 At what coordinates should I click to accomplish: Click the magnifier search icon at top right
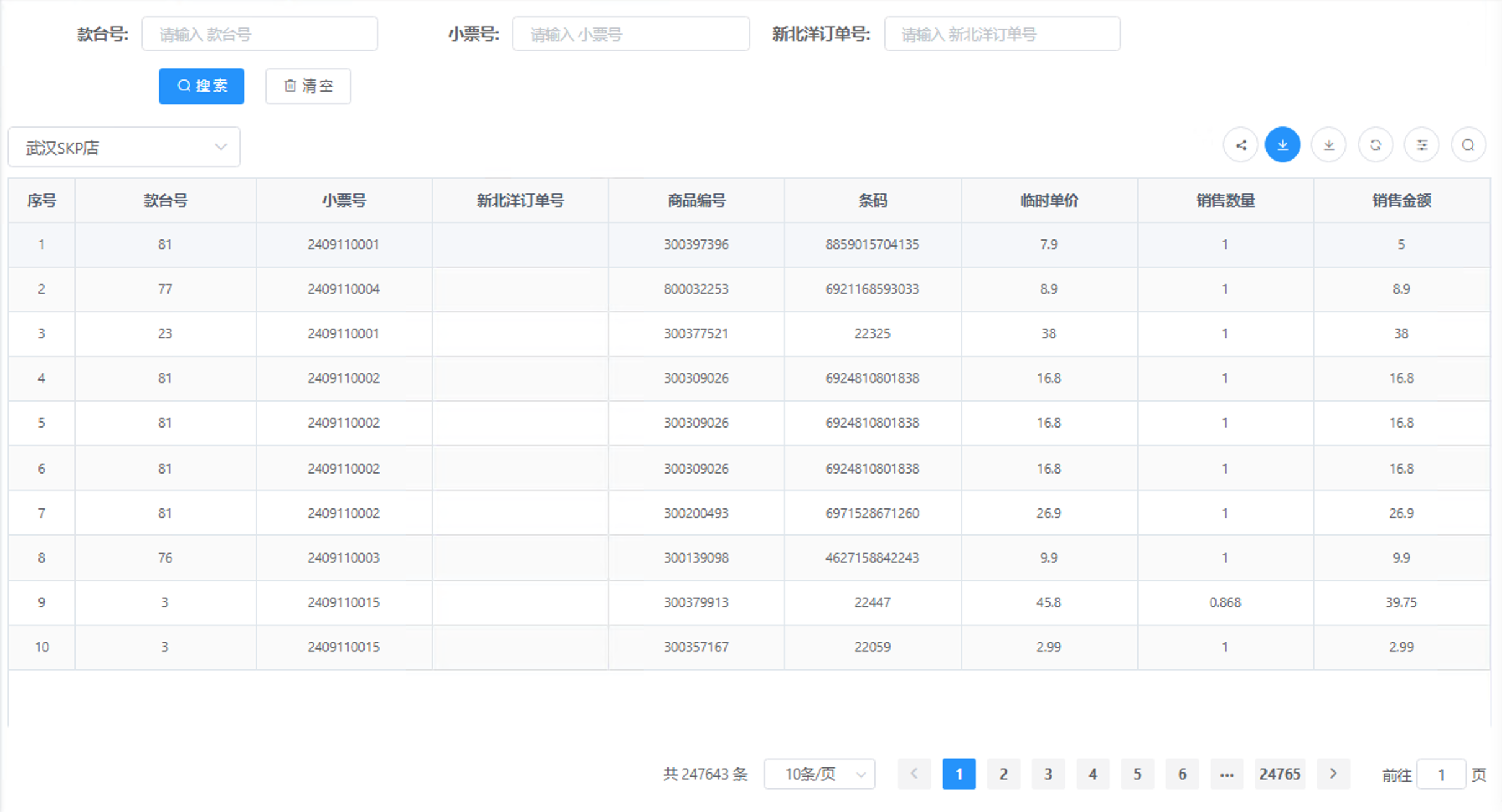point(1468,144)
